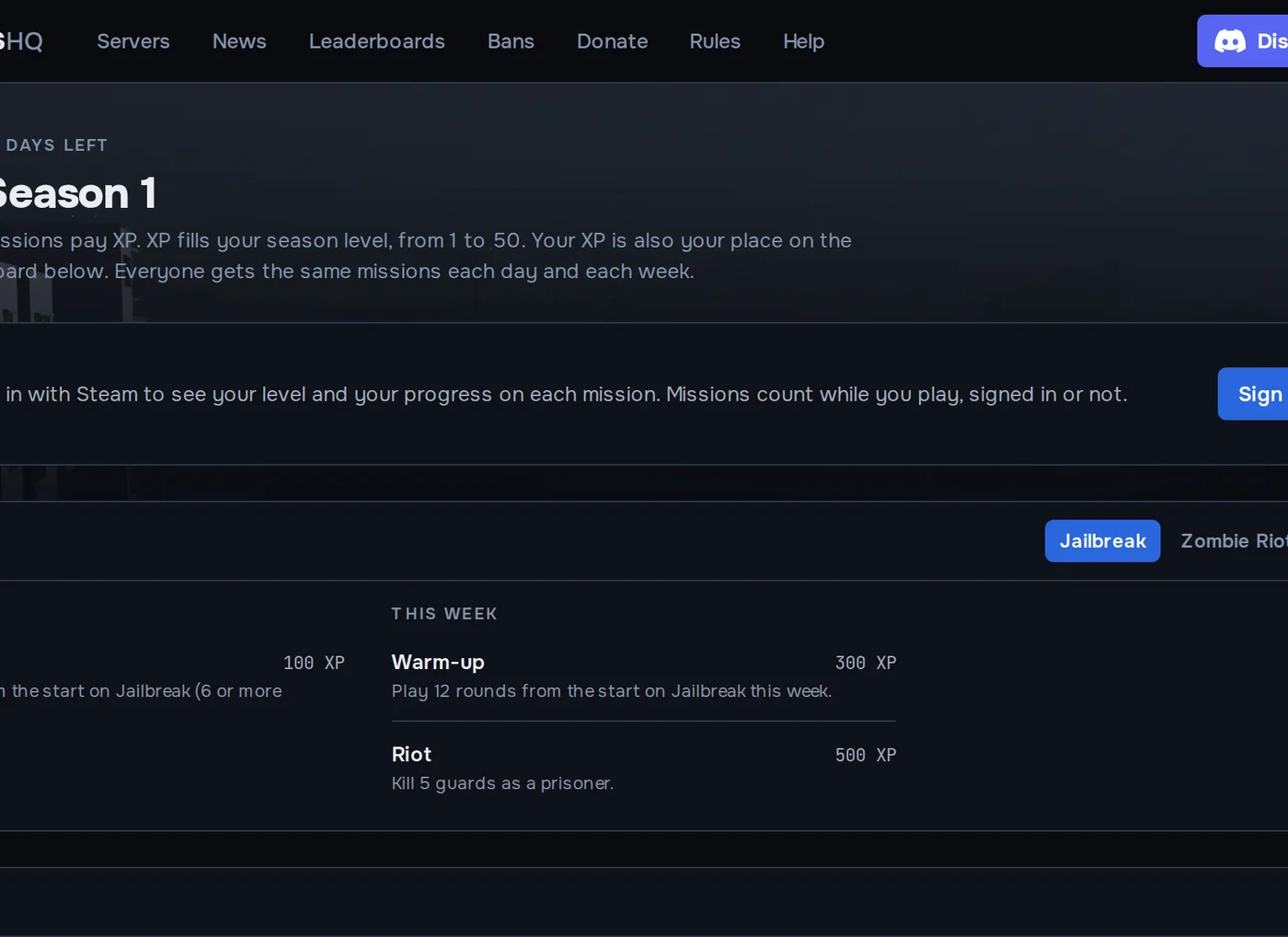Screen dimensions: 1288x937
Task: Go to the News page
Action: click(239, 41)
